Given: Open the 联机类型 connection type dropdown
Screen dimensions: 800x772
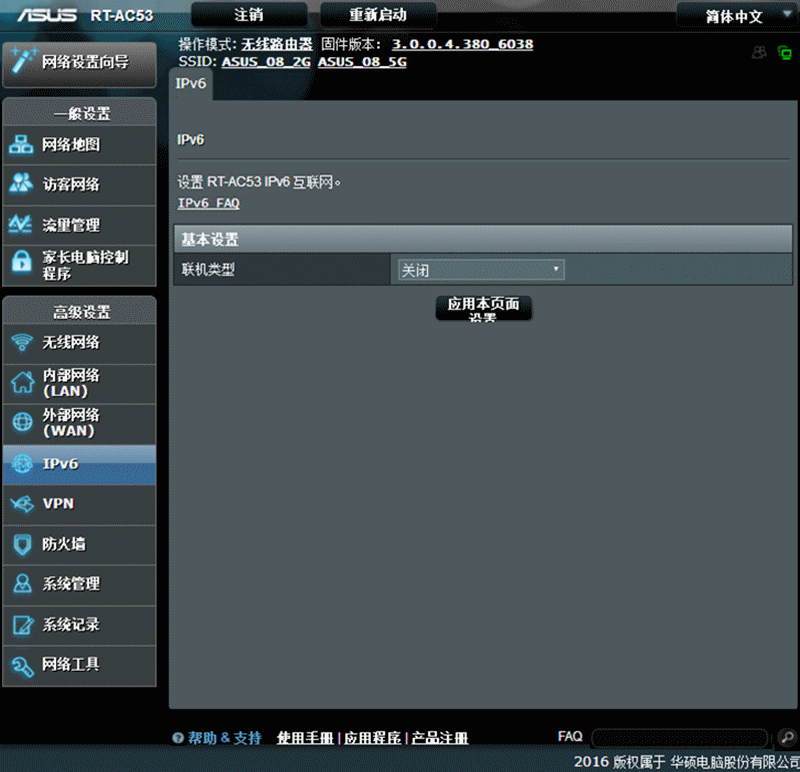Looking at the screenshot, I should 481,269.
